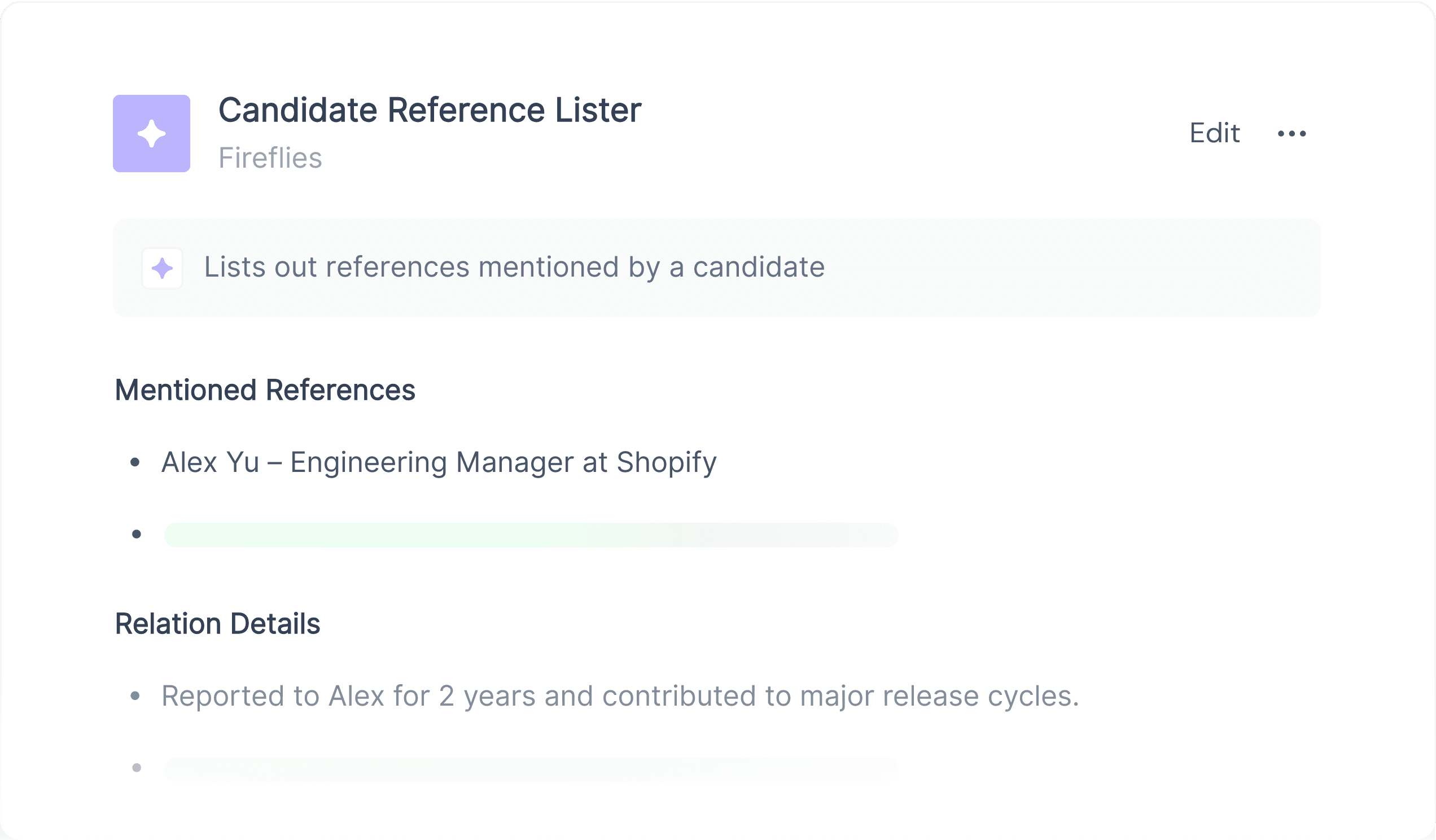Screen dimensions: 1436x840
Task: Click the purple sparkle app icon
Action: tap(152, 133)
